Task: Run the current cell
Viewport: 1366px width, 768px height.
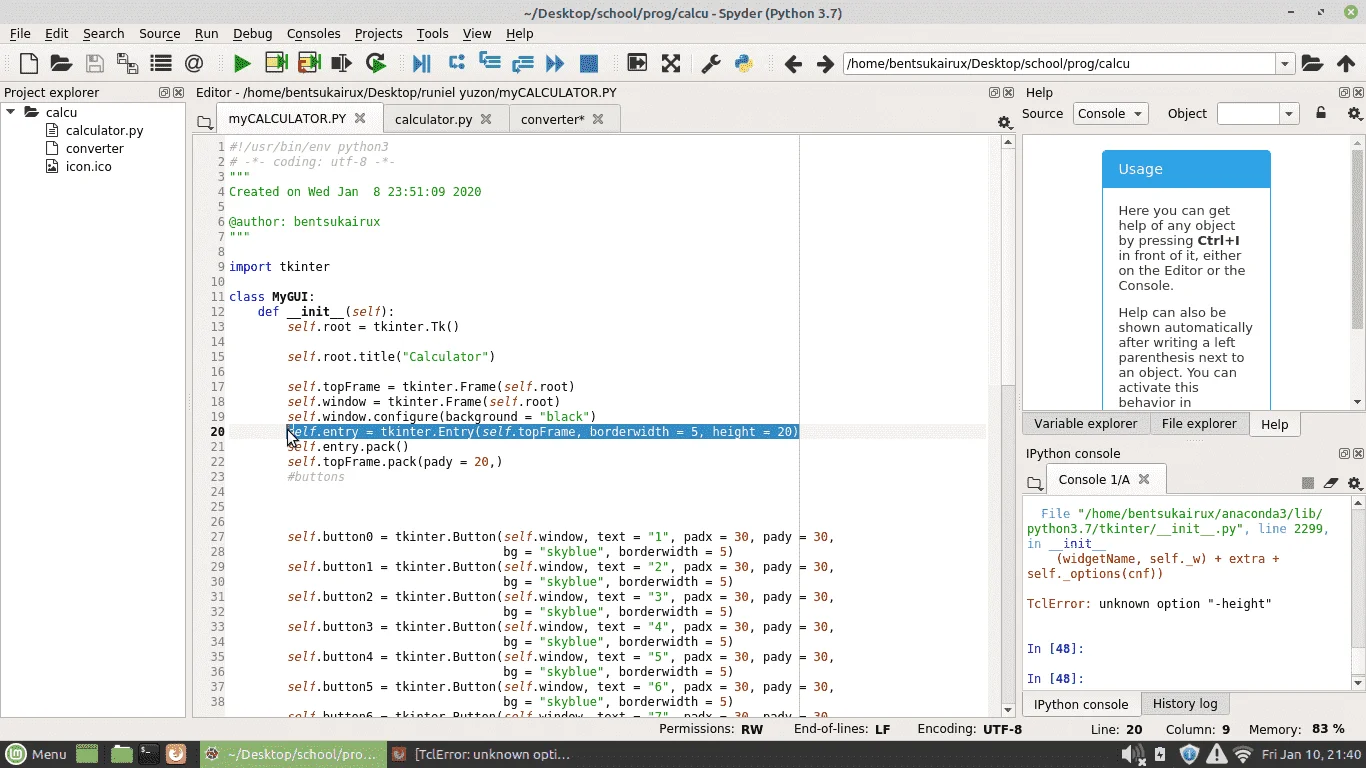Action: [276, 63]
